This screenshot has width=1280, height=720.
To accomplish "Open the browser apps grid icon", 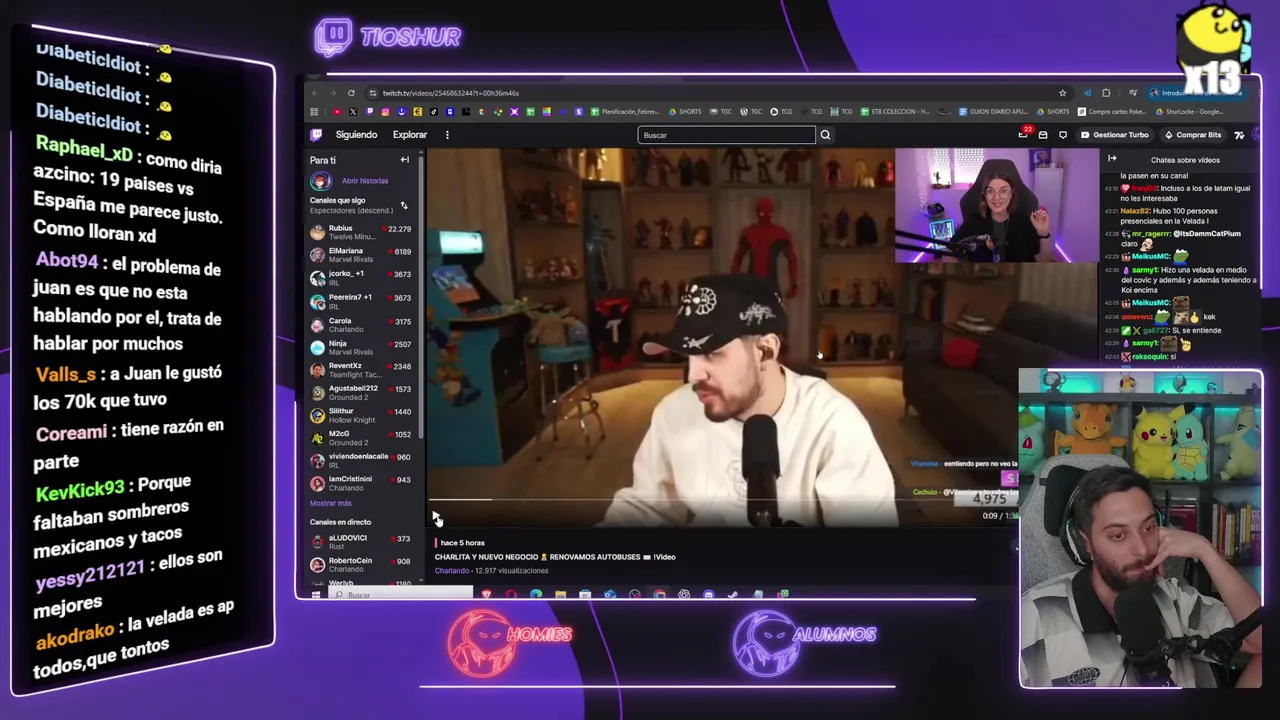I will 314,112.
